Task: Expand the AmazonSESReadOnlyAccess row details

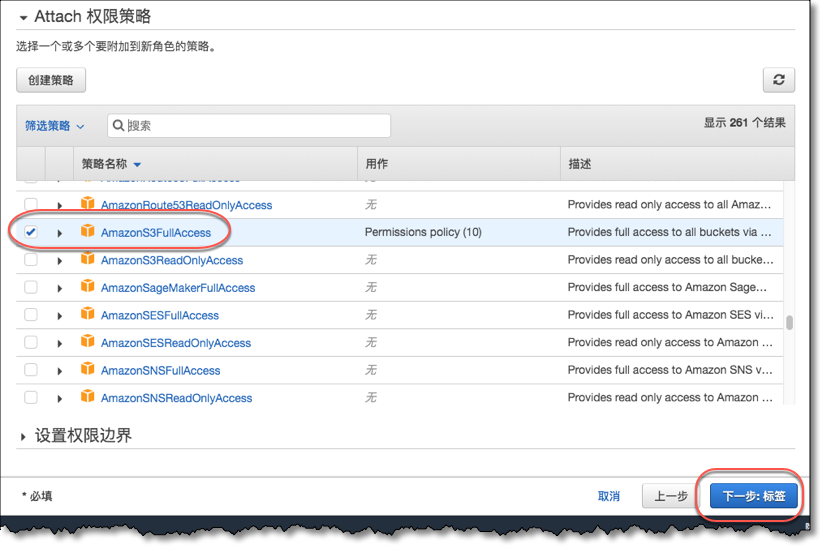Action: pyautogui.click(x=60, y=344)
